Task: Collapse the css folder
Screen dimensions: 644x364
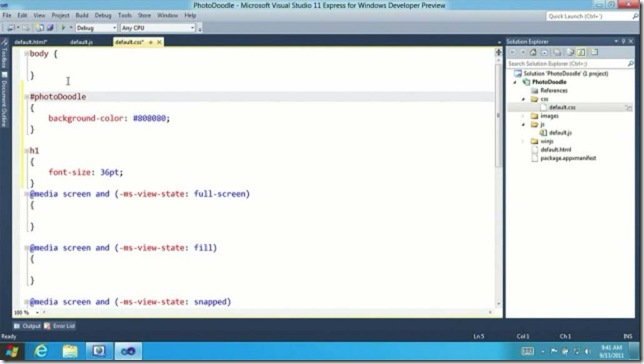Action: pyautogui.click(x=523, y=99)
